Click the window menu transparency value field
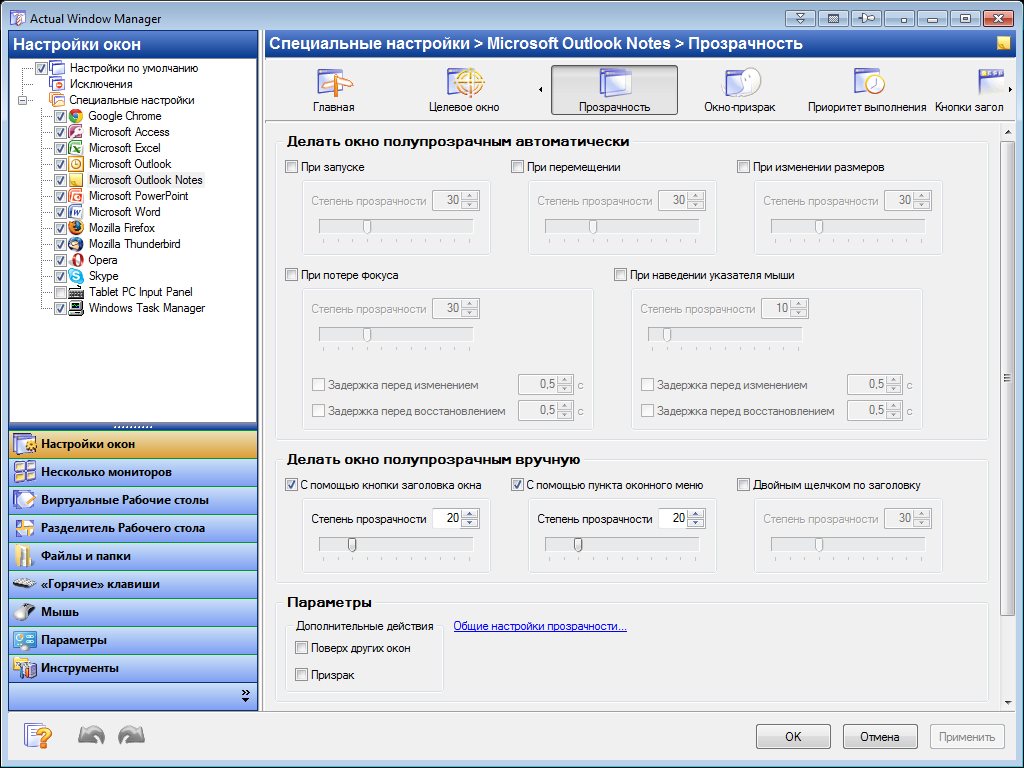 point(671,519)
